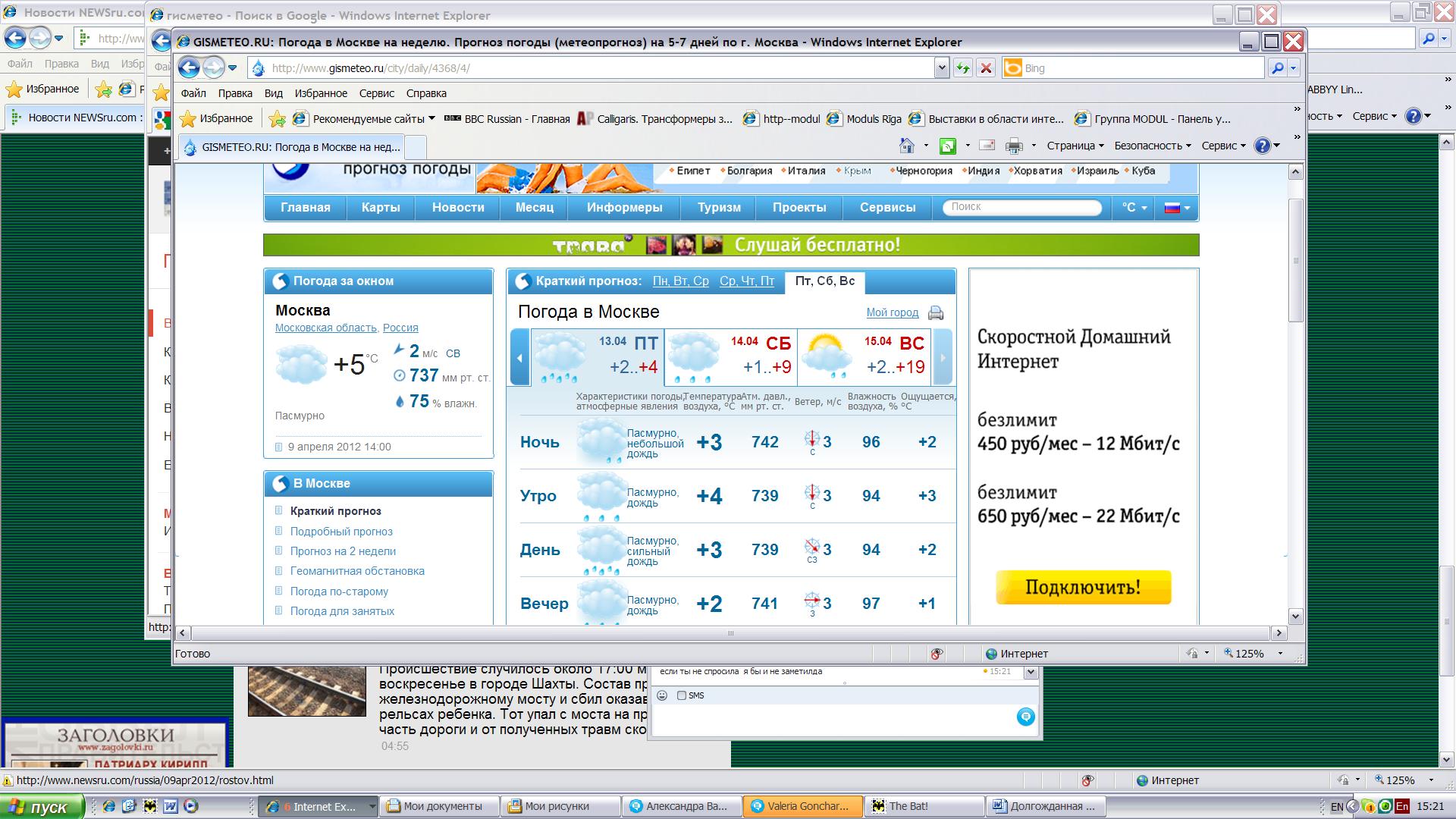Select the СБ 14.04 forecast day
Viewport: 1456px width, 819px height.
click(730, 357)
